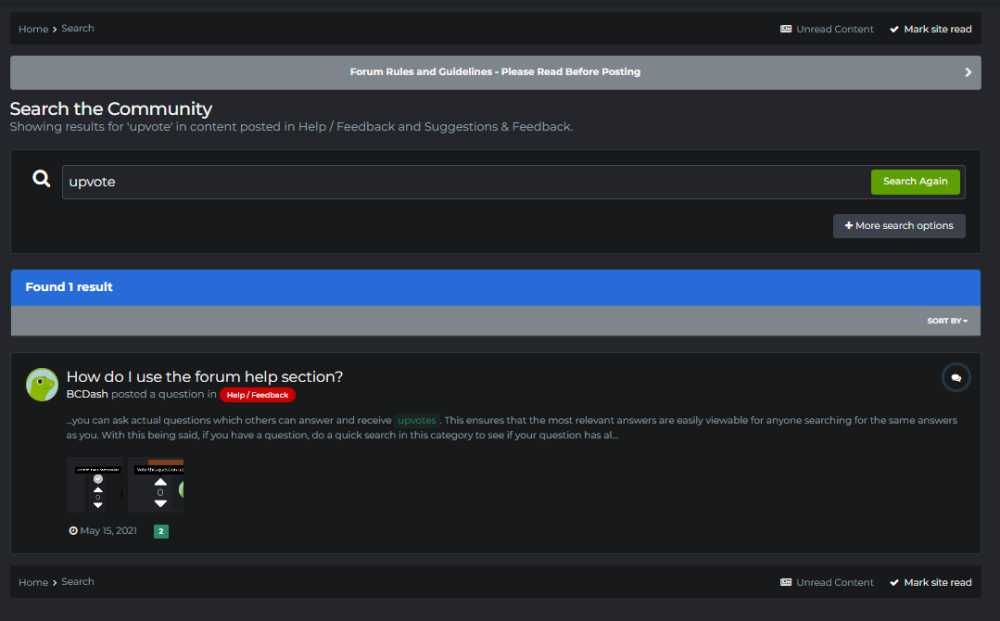The width and height of the screenshot is (1000, 621).
Task: Go to Home in the top breadcrumb
Action: pos(33,29)
